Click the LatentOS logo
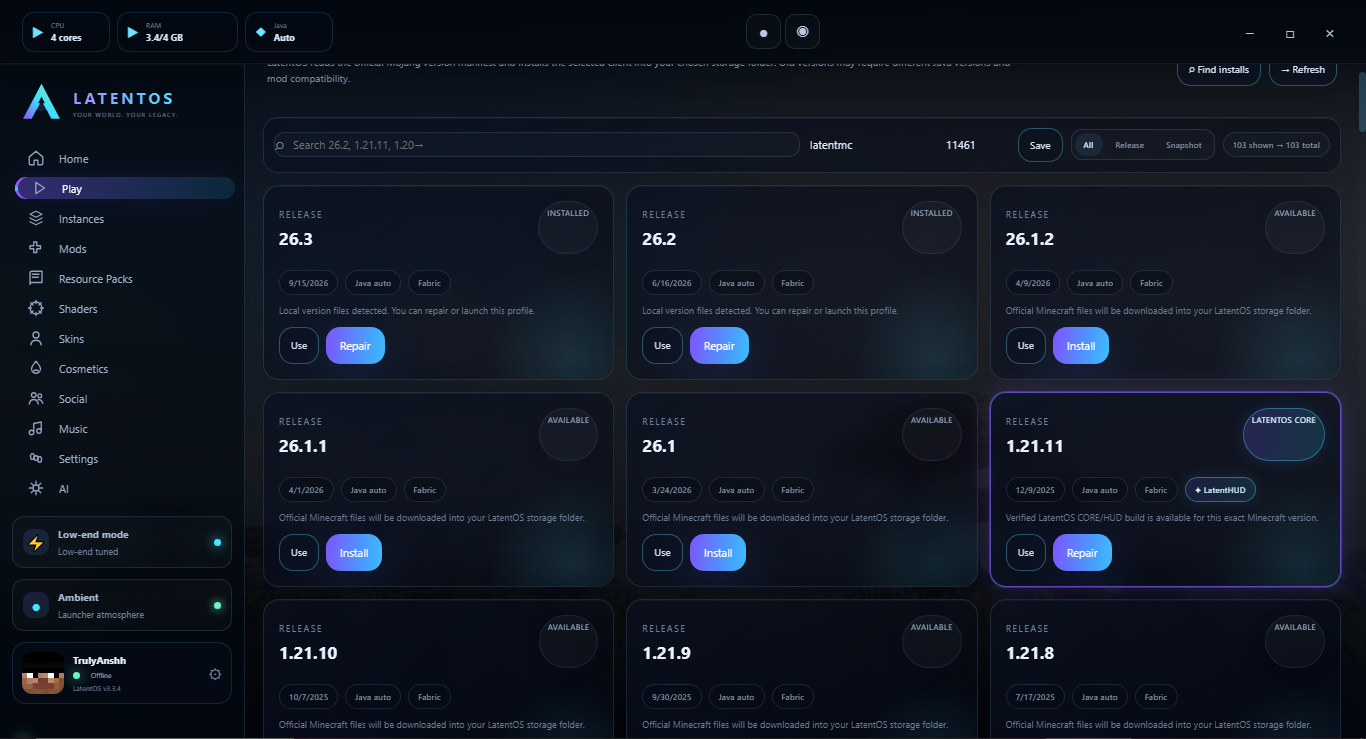1366x739 pixels. coord(42,101)
